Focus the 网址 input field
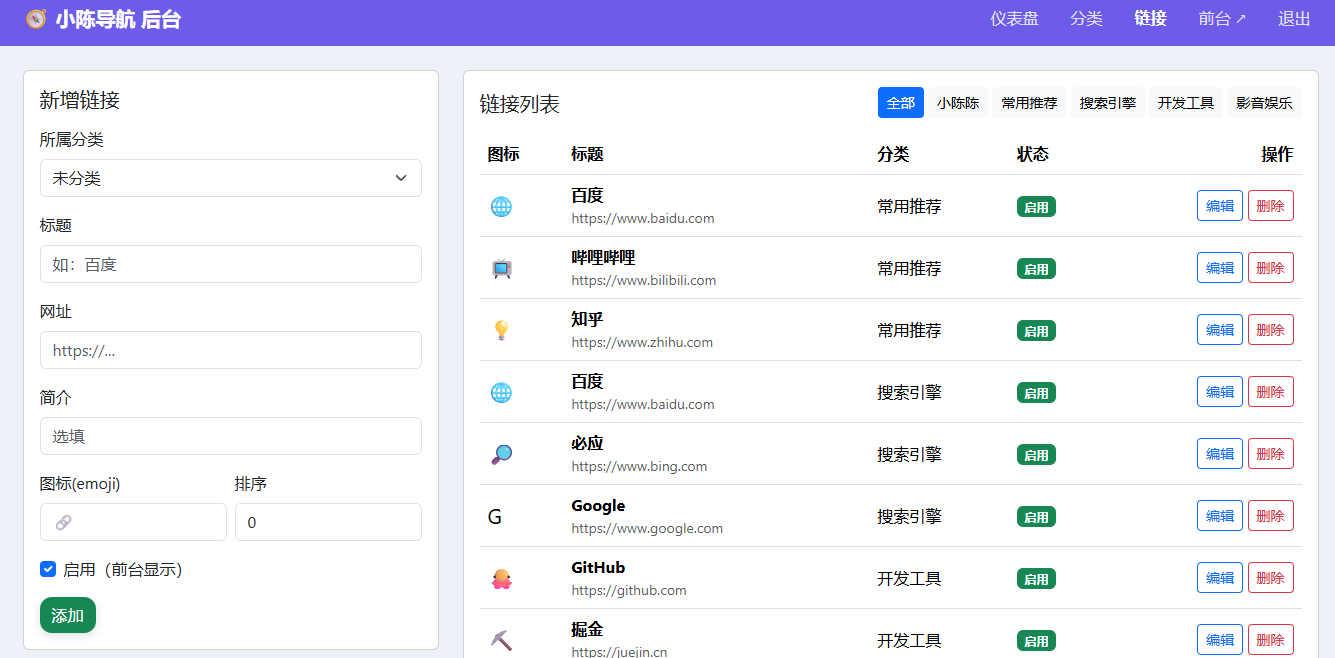Image resolution: width=1335 pixels, height=658 pixels. click(231, 350)
